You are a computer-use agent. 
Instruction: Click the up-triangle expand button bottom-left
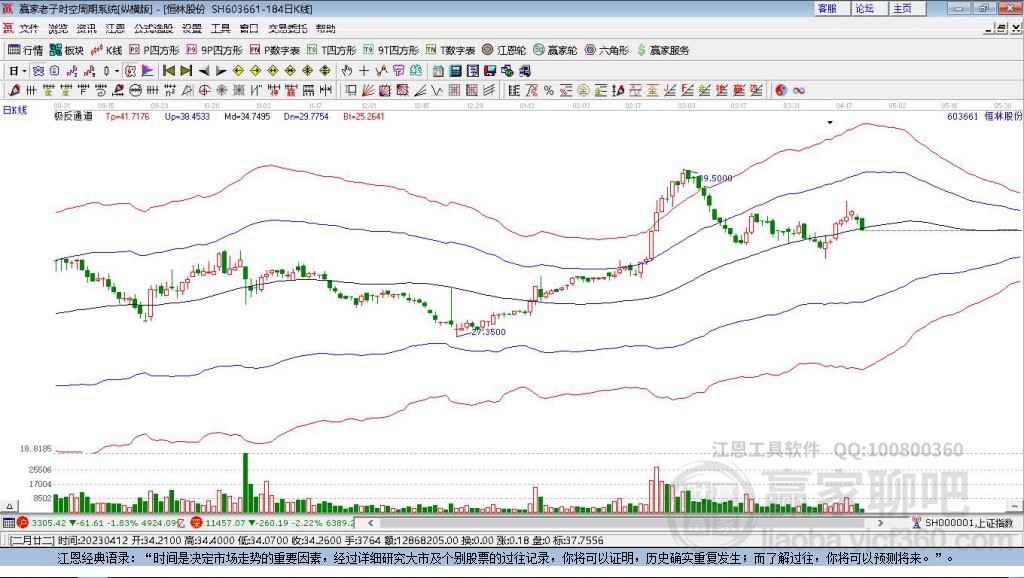click(9, 506)
